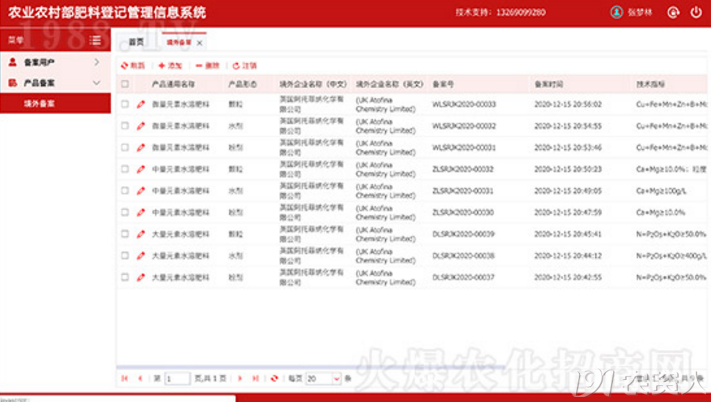Click the edit pencil for record DLSRJK2020-00037
711x402 pixels.
point(141,277)
